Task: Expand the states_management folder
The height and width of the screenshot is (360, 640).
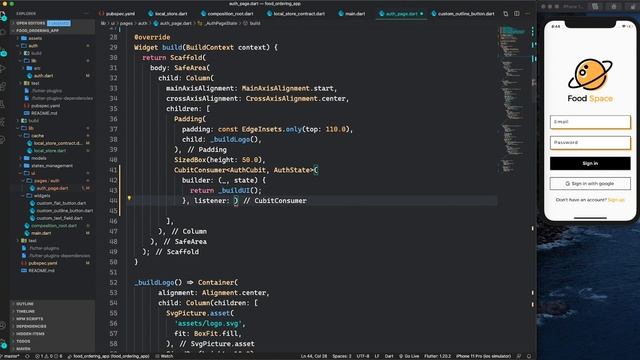Action: pos(52,166)
